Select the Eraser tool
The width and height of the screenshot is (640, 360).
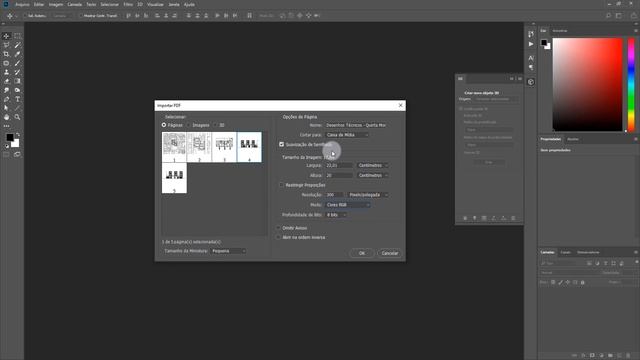click(x=6, y=81)
